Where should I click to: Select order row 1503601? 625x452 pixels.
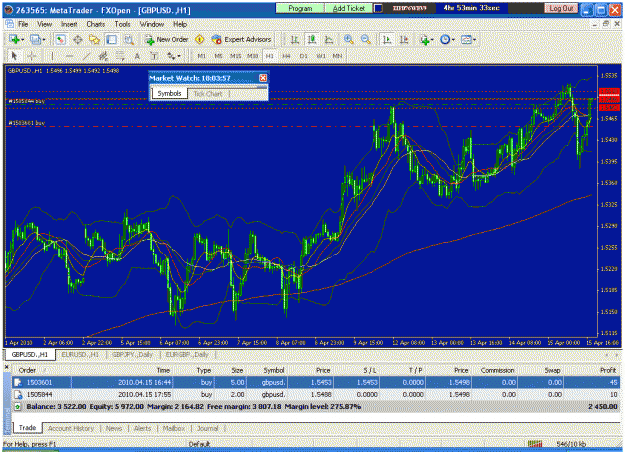(x=316, y=382)
